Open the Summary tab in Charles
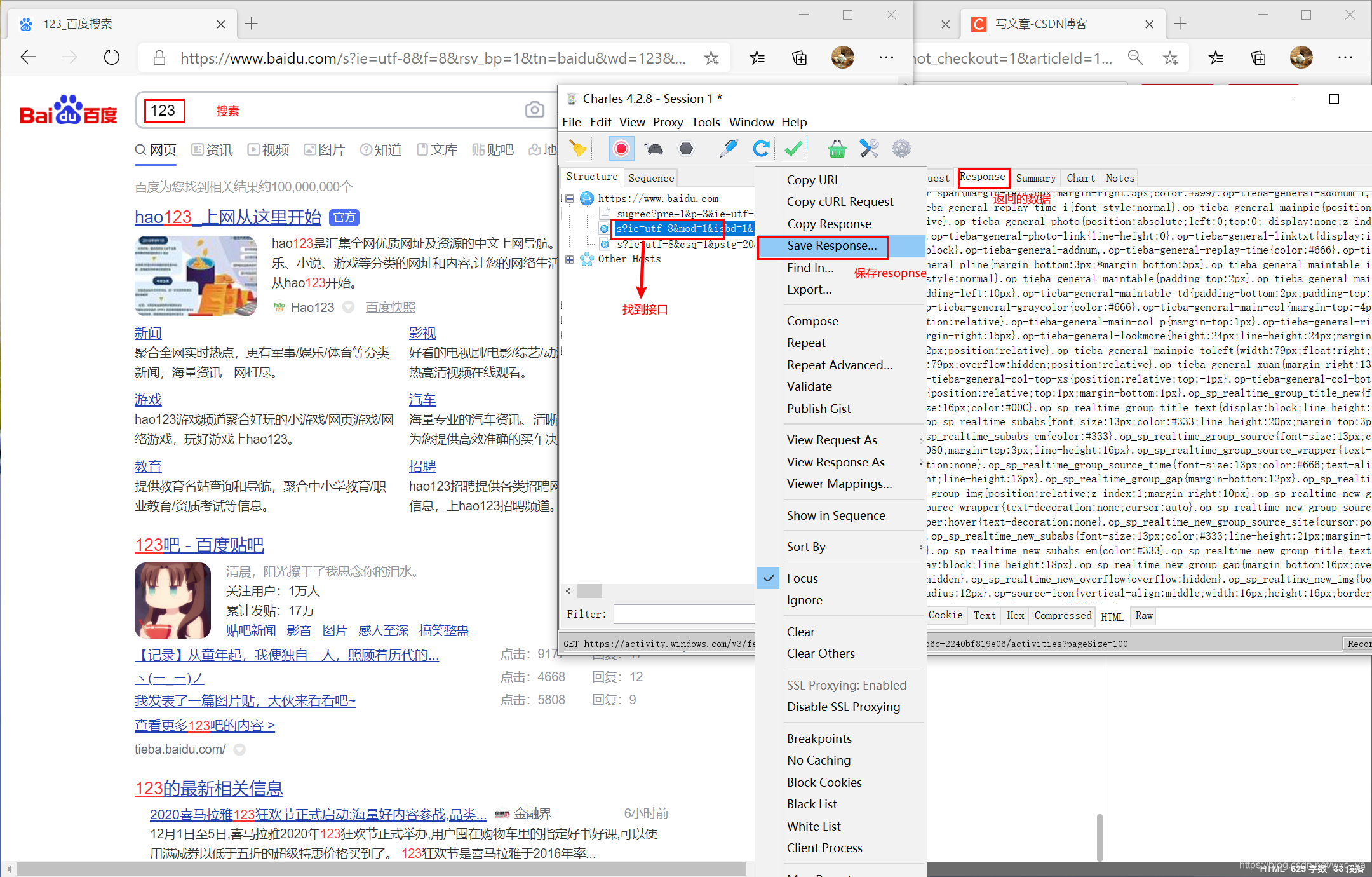 1035,178
